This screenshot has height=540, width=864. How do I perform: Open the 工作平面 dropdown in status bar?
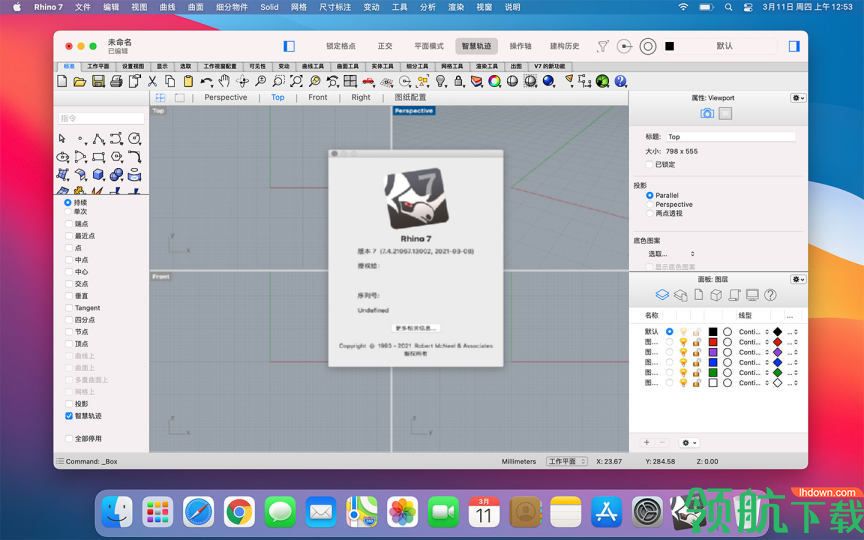567,461
